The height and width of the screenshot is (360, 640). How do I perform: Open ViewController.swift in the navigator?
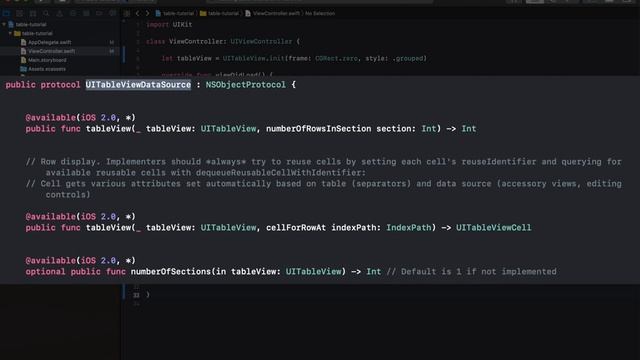(51, 51)
